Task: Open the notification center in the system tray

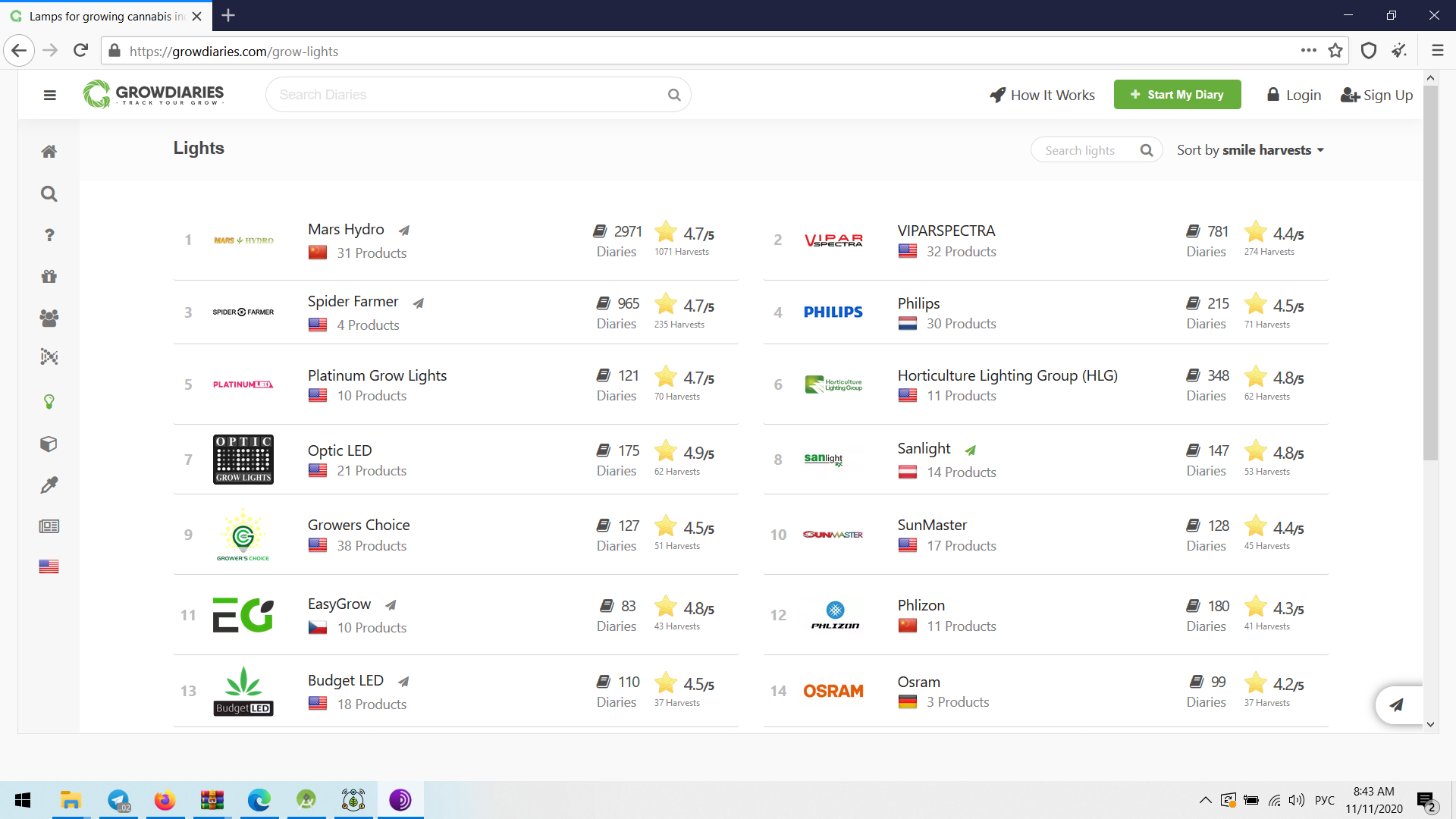Action: pyautogui.click(x=1426, y=801)
